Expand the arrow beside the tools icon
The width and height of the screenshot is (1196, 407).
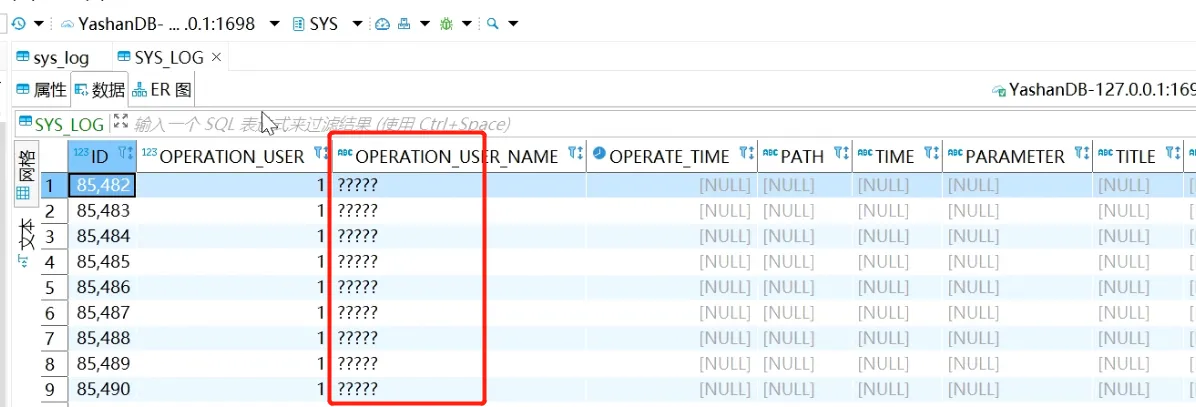point(424,24)
